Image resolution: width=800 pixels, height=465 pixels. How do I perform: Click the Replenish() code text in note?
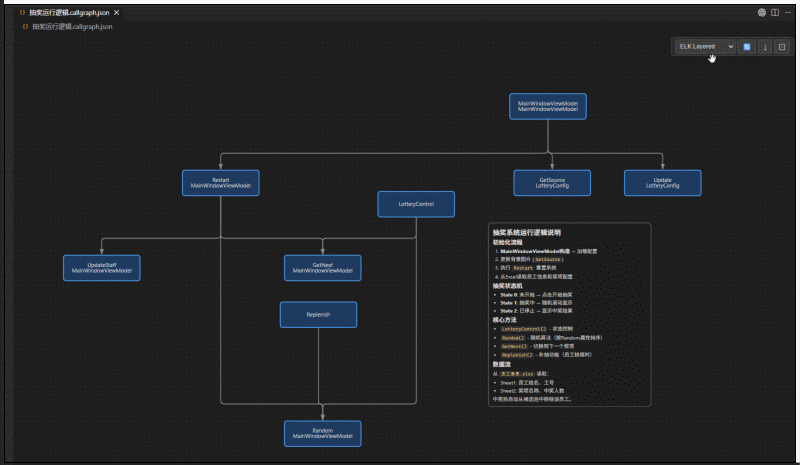click(517, 355)
